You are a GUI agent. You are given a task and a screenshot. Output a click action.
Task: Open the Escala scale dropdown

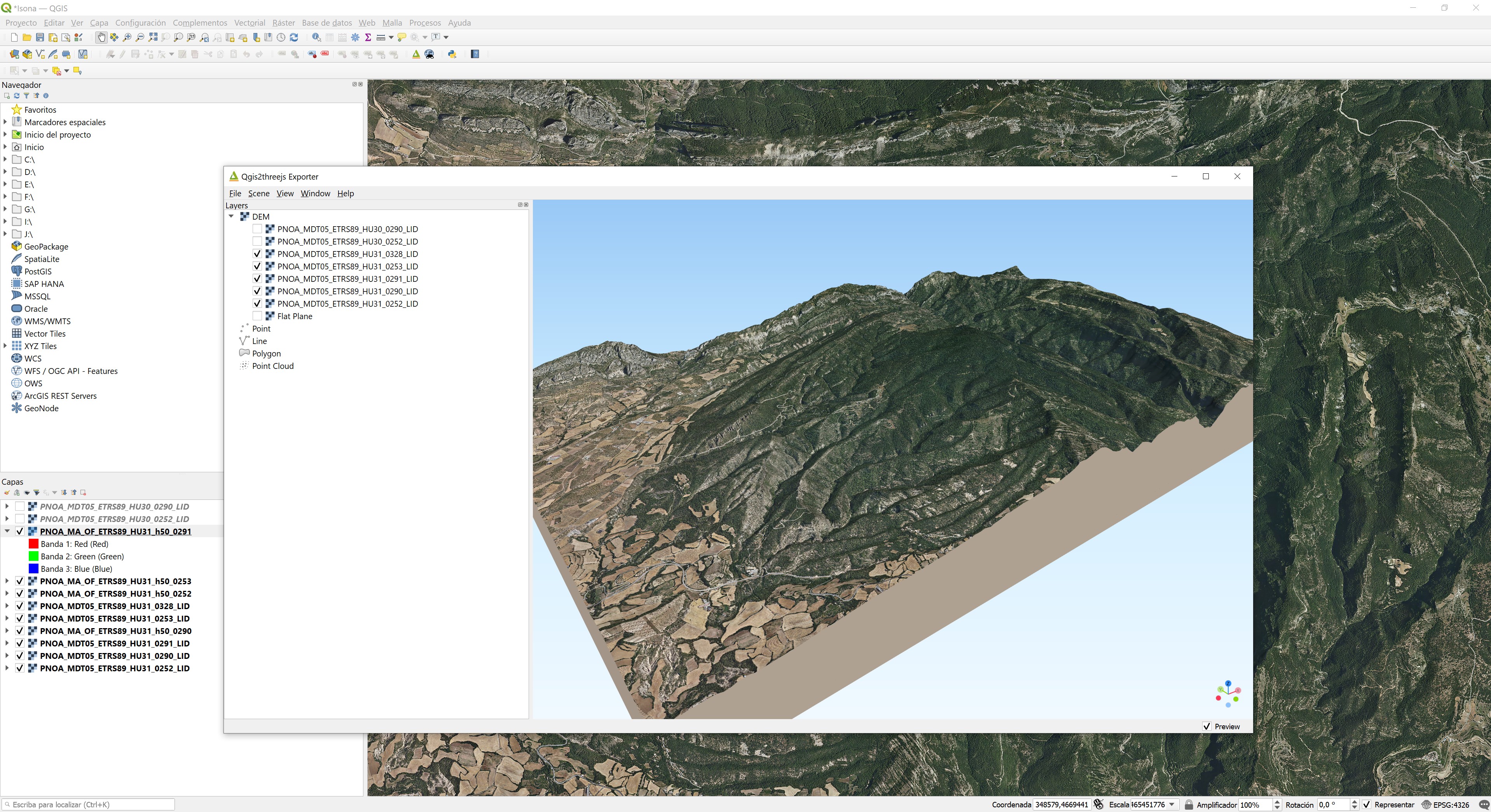1172,805
